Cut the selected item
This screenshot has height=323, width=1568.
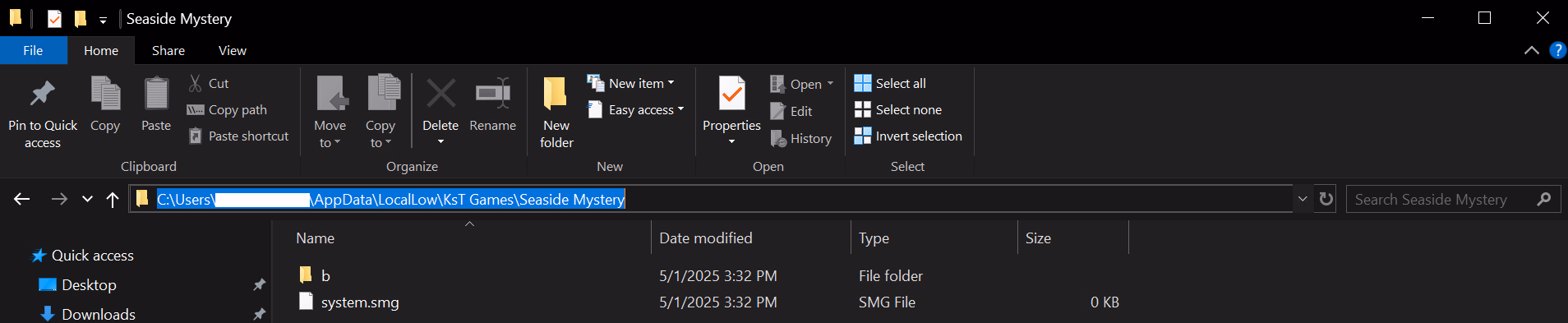(209, 83)
